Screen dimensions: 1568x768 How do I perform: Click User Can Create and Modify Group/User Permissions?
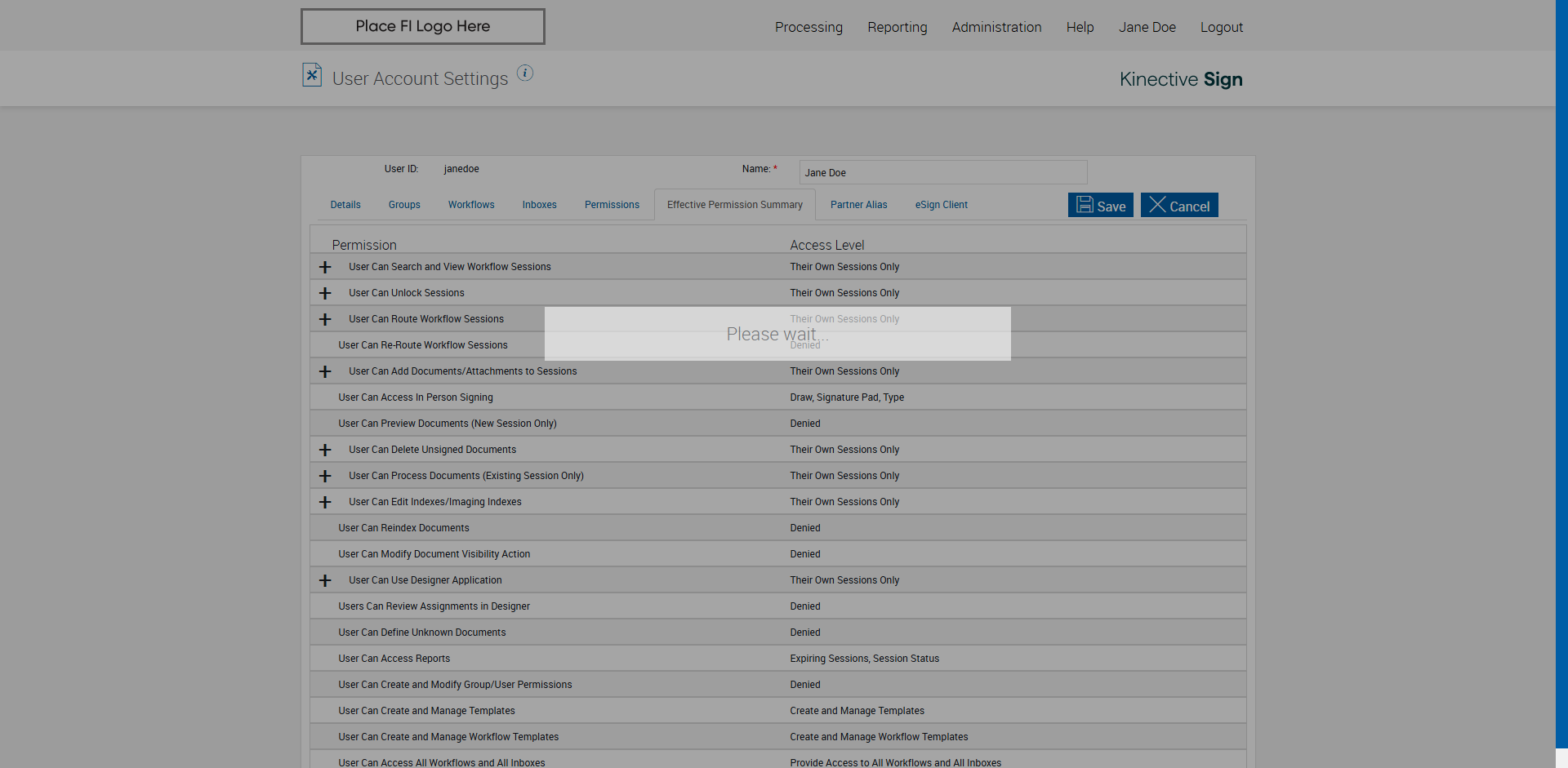tap(455, 685)
